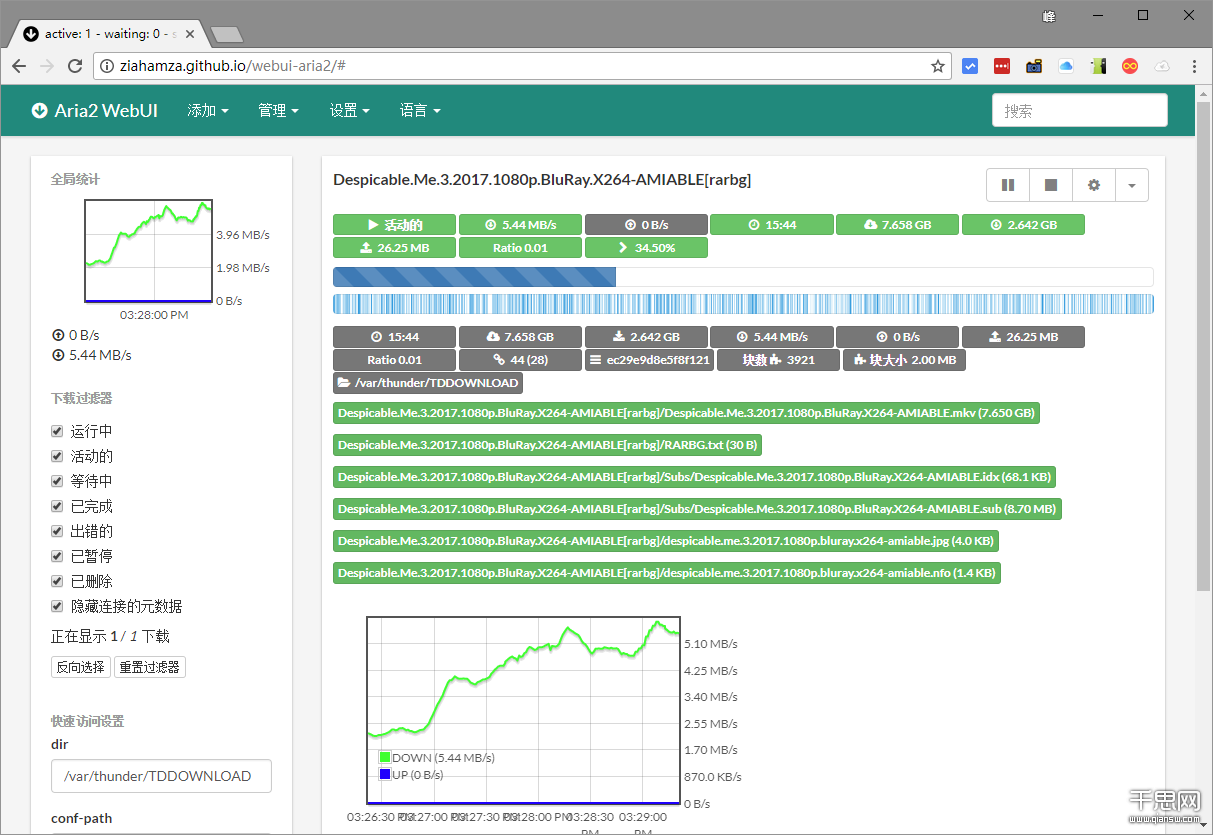
Task: Select the AMIABLE.idx (68.1 KB) subtitle file
Action: click(694, 477)
